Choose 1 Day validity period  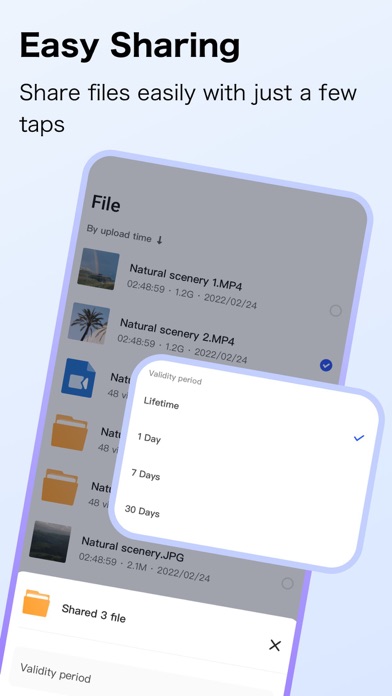tap(149, 439)
